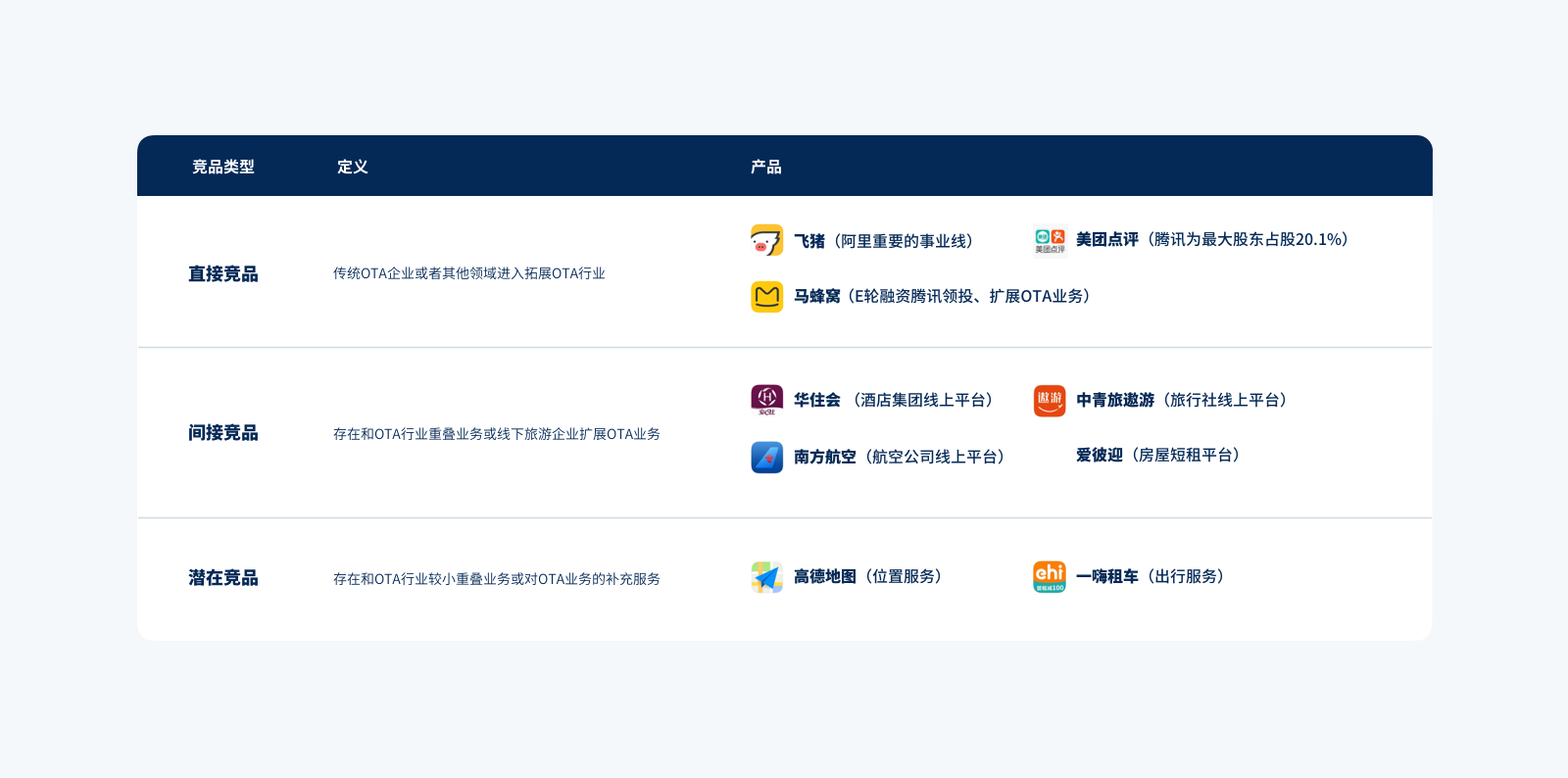This screenshot has width=1568, height=778.
Task: Click the 直接竞品 row label
Action: pyautogui.click(x=223, y=274)
